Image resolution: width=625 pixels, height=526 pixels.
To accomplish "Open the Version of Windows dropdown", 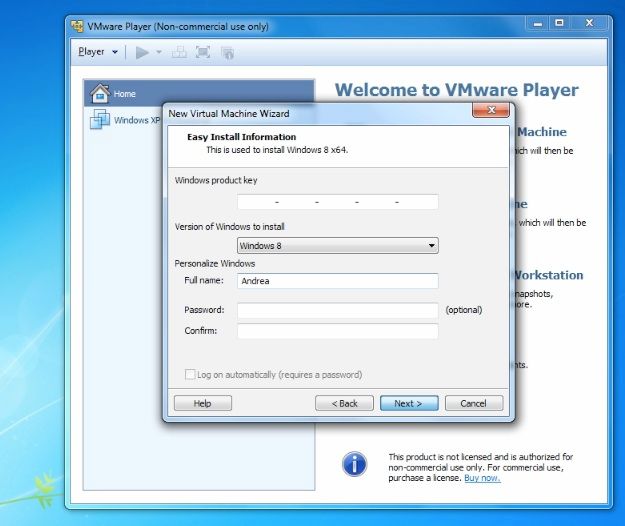I will 338,245.
